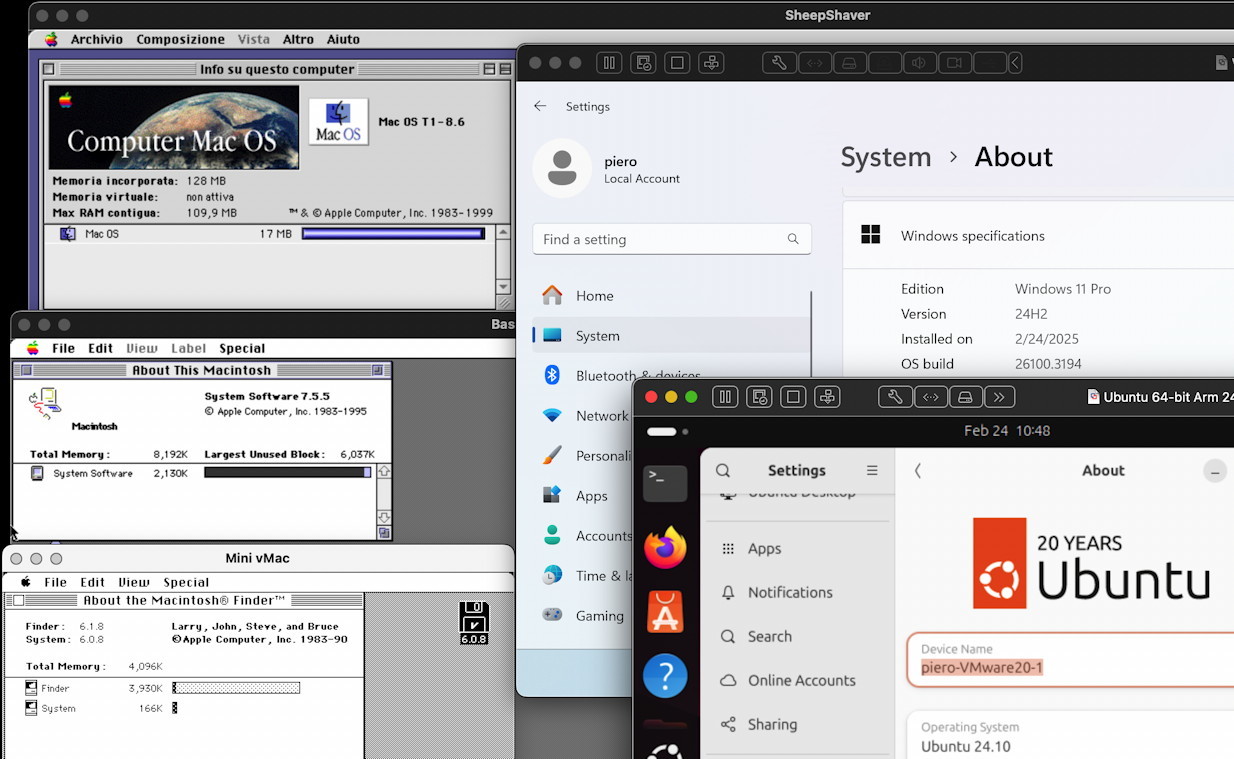Click the Unity view icon in the Windows VM toolbar

712,63
